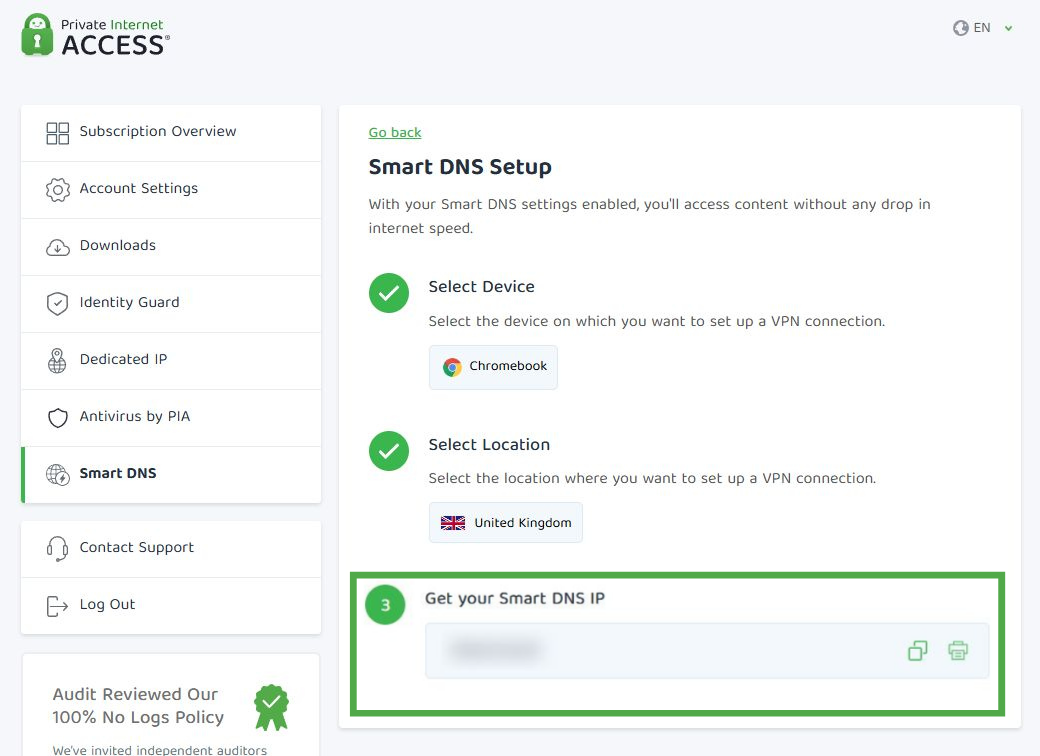Copy the Smart DNS IP address

(918, 651)
